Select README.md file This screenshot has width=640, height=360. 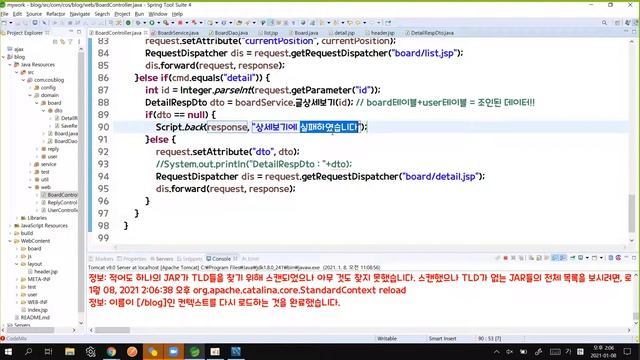(32, 317)
